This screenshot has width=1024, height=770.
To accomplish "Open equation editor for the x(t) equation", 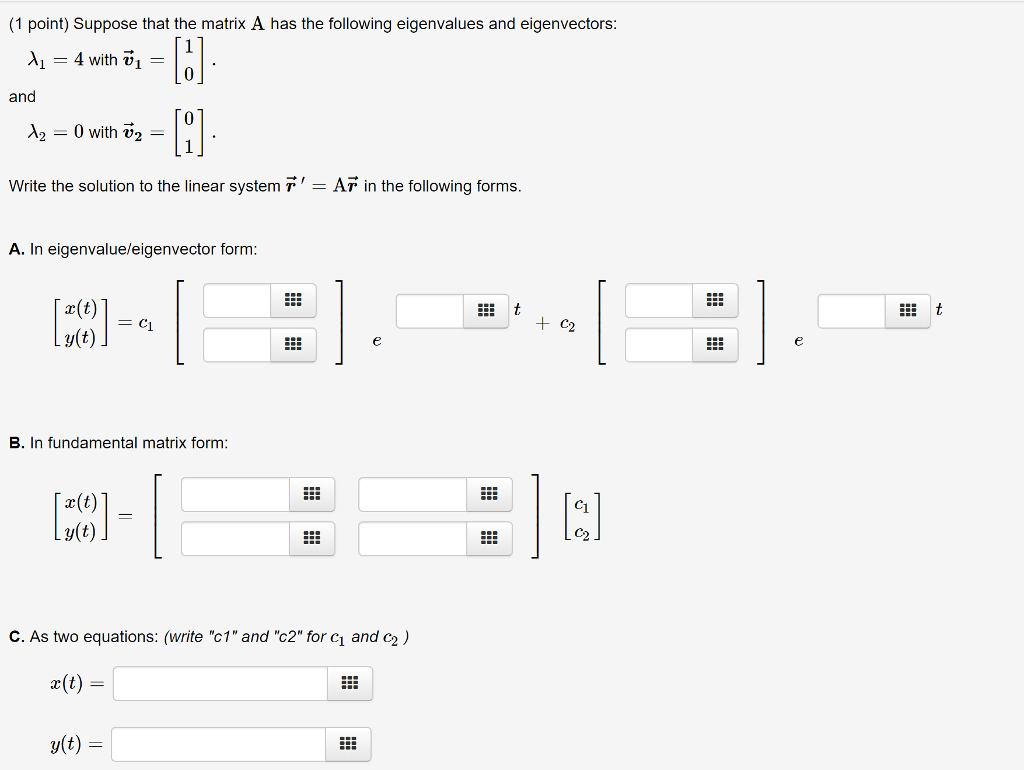I will pos(349,683).
